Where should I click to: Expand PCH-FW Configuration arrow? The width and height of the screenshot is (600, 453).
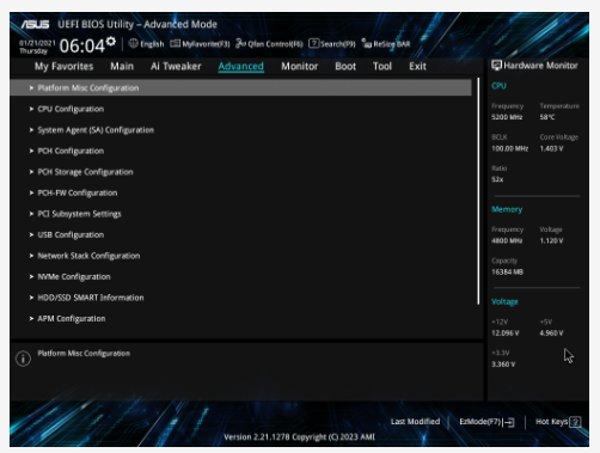tap(31, 193)
